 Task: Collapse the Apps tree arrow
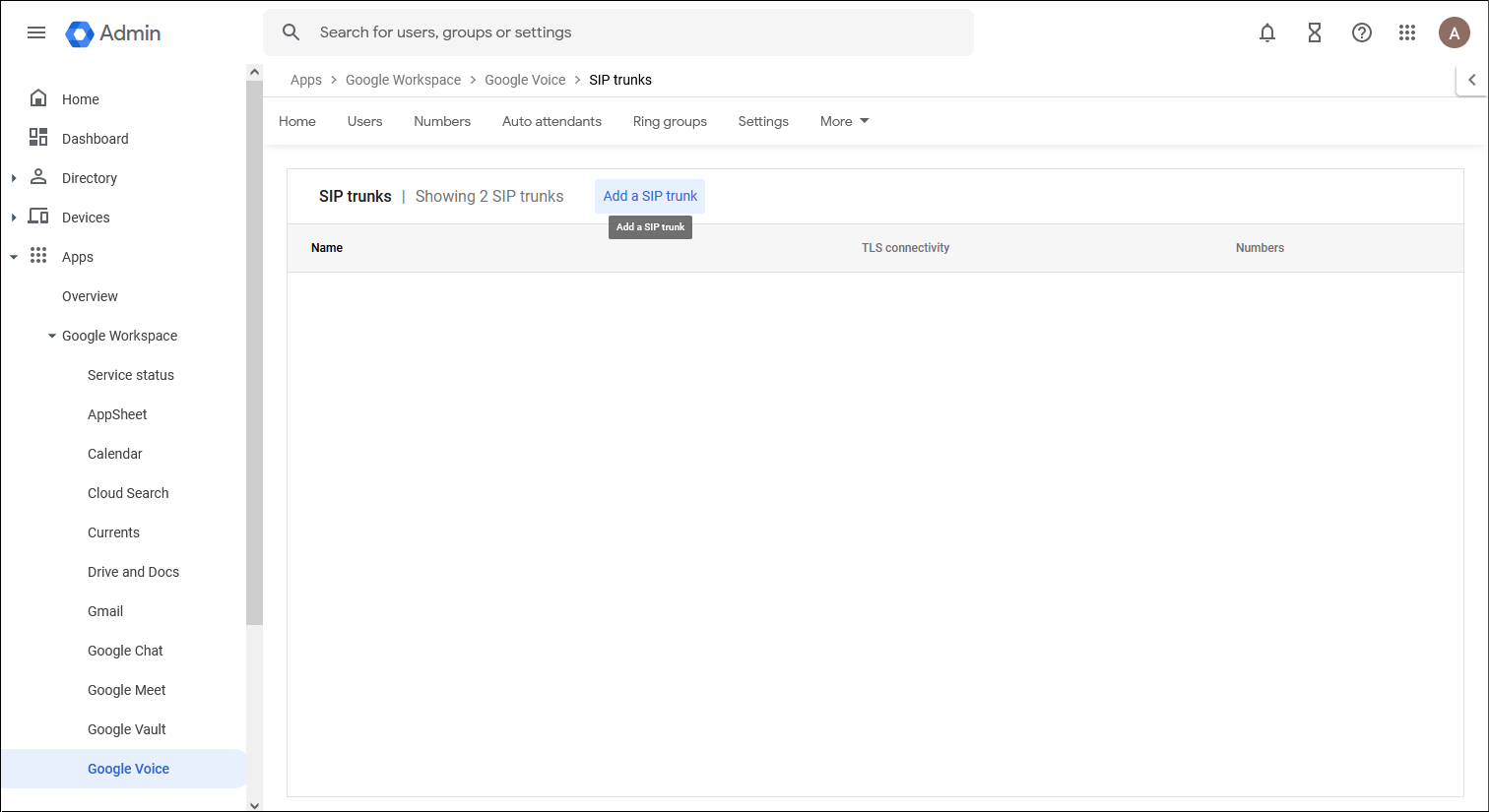(x=14, y=257)
